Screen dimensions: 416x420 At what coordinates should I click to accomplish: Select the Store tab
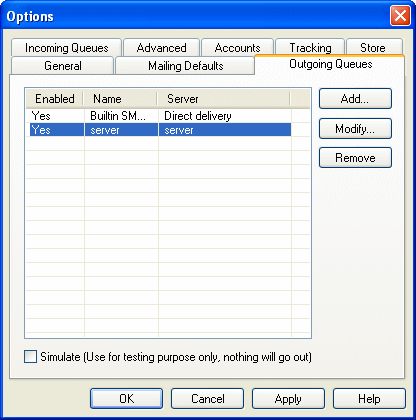(x=374, y=47)
